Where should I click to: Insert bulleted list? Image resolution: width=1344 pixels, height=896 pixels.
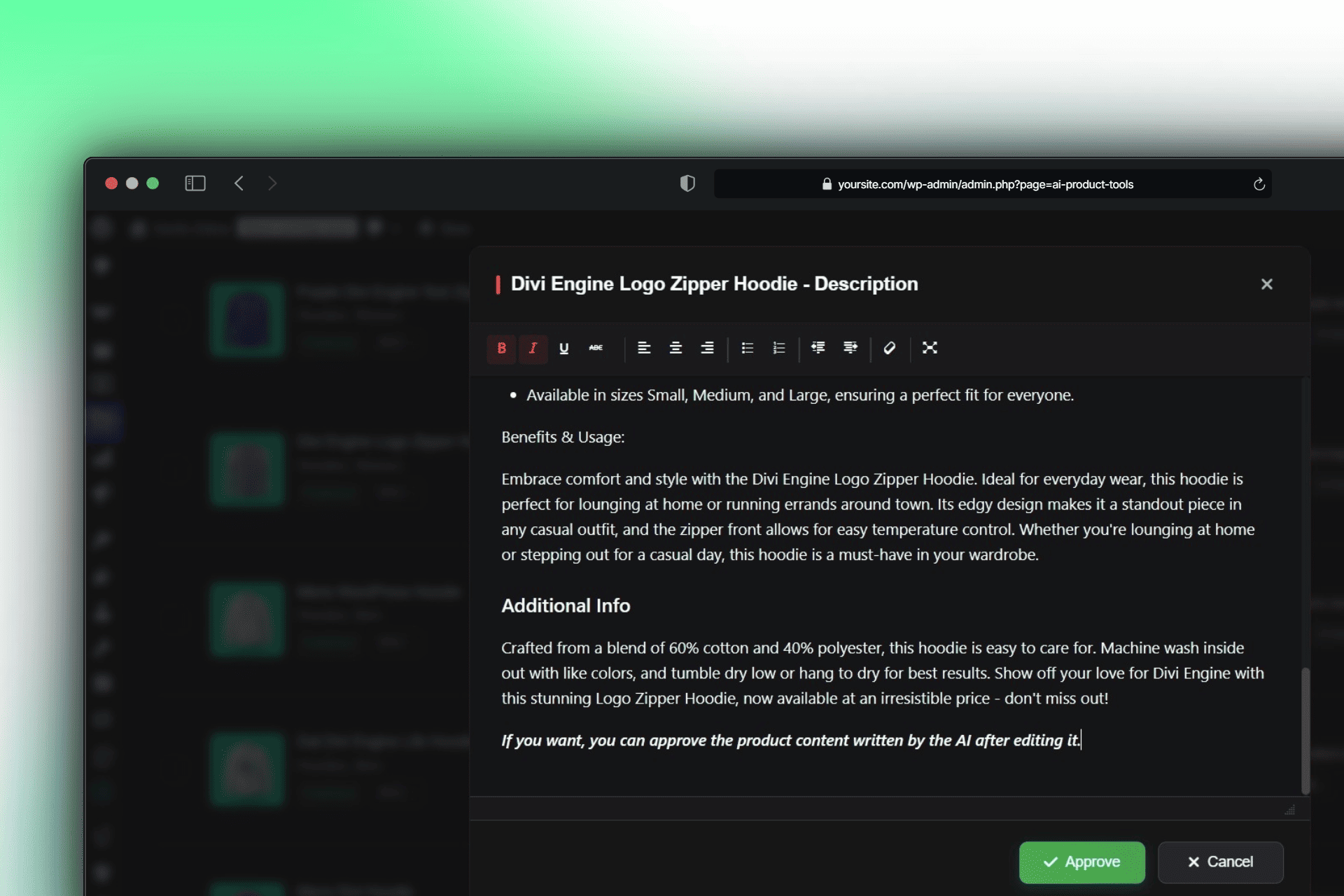pos(747,348)
